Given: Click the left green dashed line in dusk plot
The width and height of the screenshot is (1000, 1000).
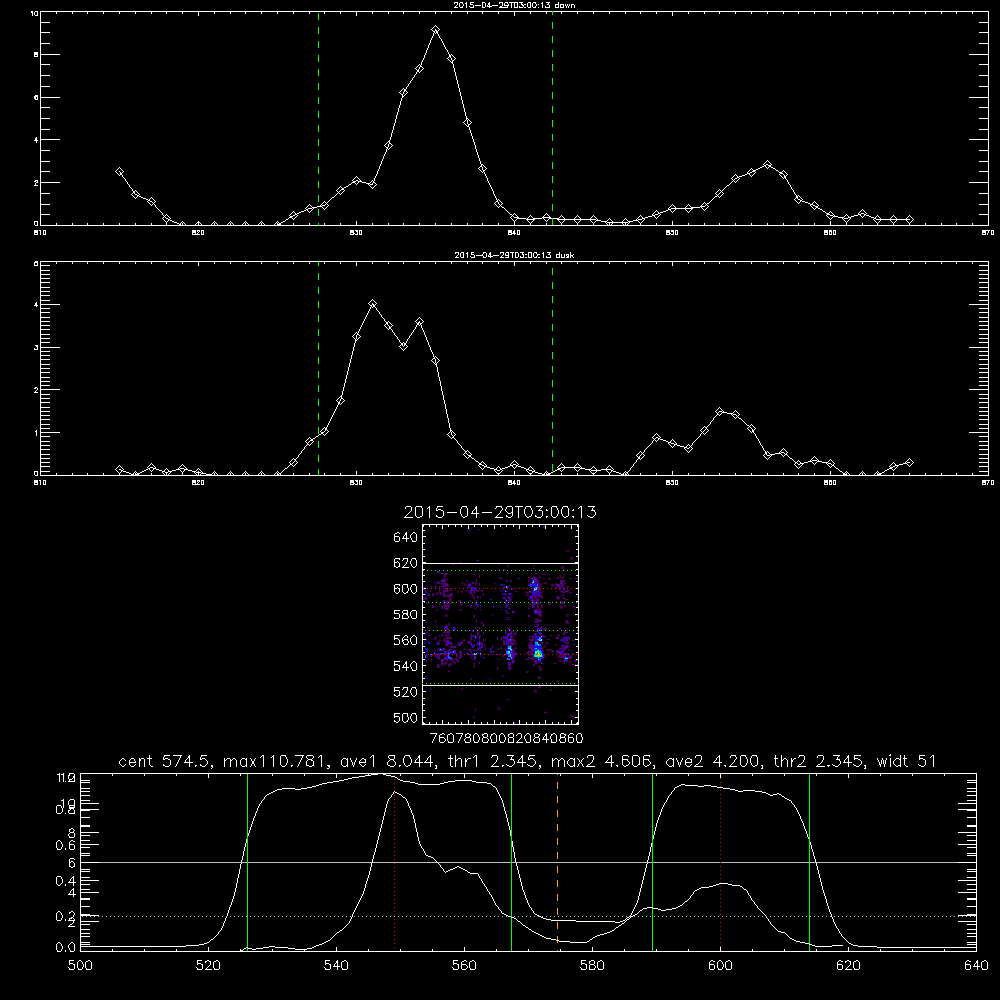Looking at the screenshot, I should [x=318, y=368].
